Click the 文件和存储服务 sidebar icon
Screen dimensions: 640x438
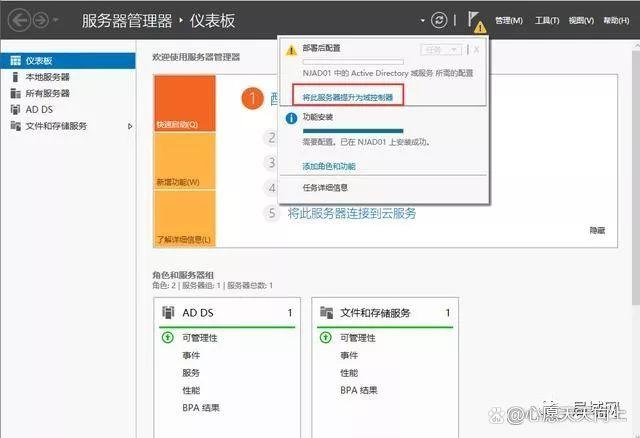[16, 126]
